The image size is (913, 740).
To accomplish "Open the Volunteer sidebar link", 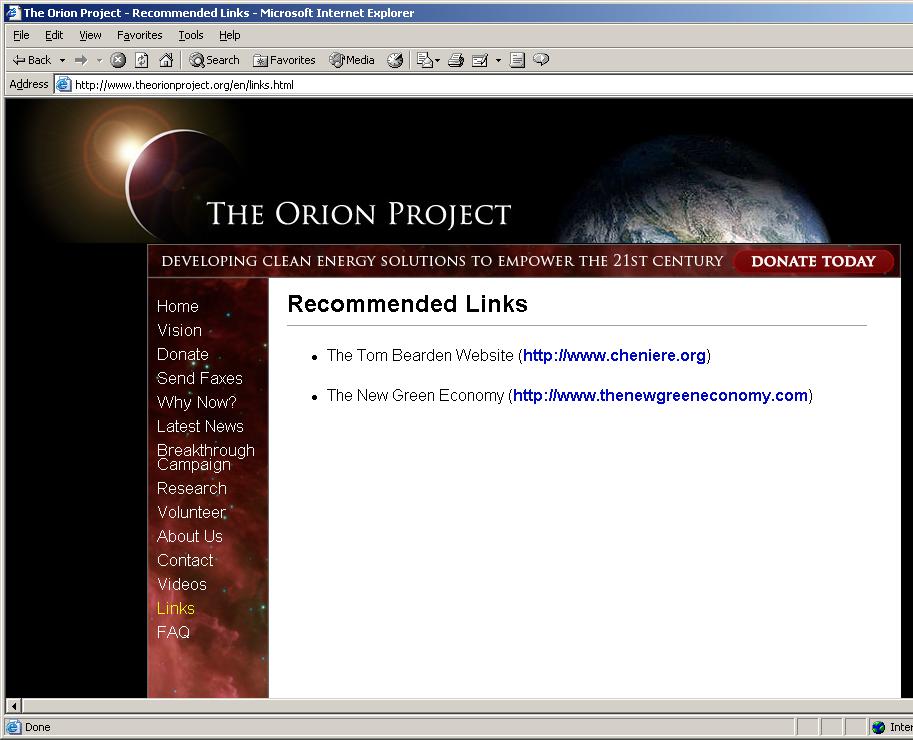I will pos(192,512).
